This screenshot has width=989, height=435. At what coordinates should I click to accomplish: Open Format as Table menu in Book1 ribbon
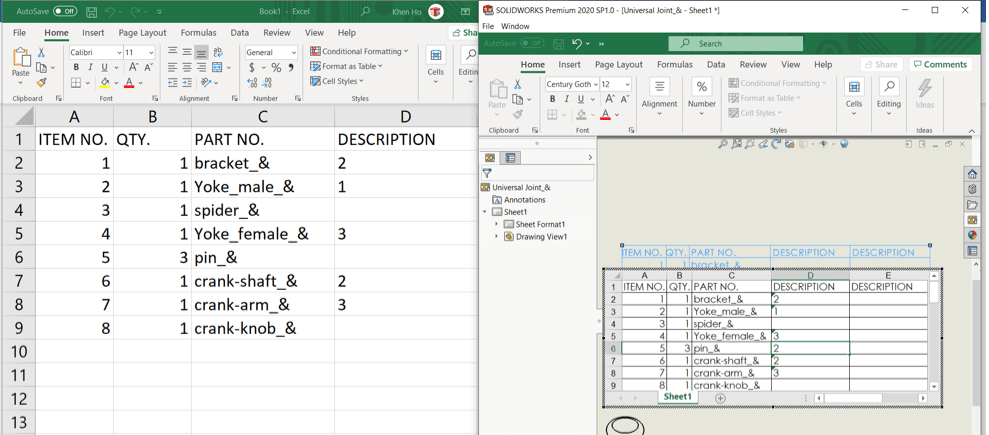coord(347,66)
